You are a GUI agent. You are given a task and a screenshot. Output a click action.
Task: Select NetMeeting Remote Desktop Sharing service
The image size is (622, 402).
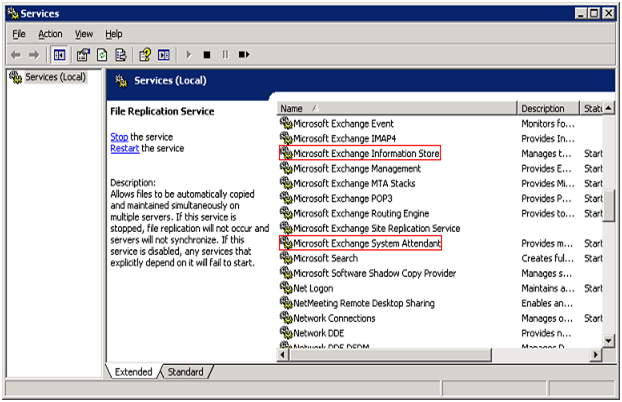(x=364, y=303)
